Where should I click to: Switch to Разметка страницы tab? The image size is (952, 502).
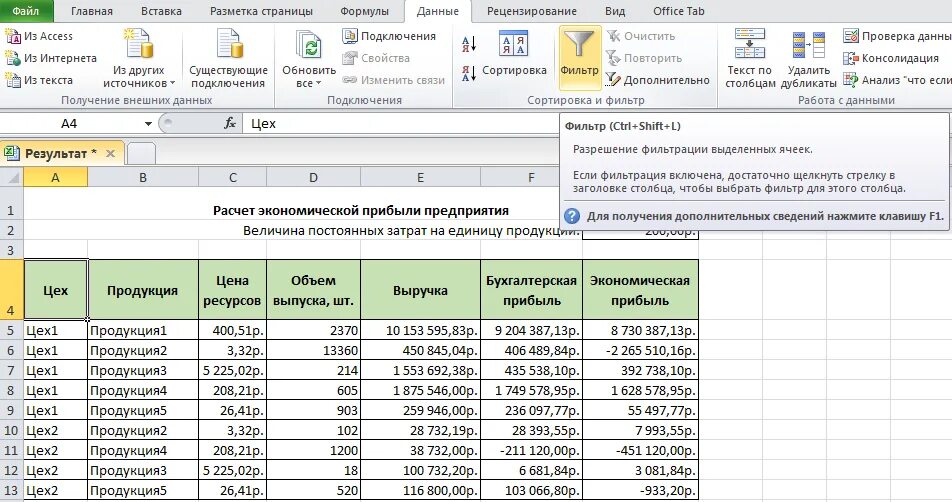pyautogui.click(x=262, y=11)
